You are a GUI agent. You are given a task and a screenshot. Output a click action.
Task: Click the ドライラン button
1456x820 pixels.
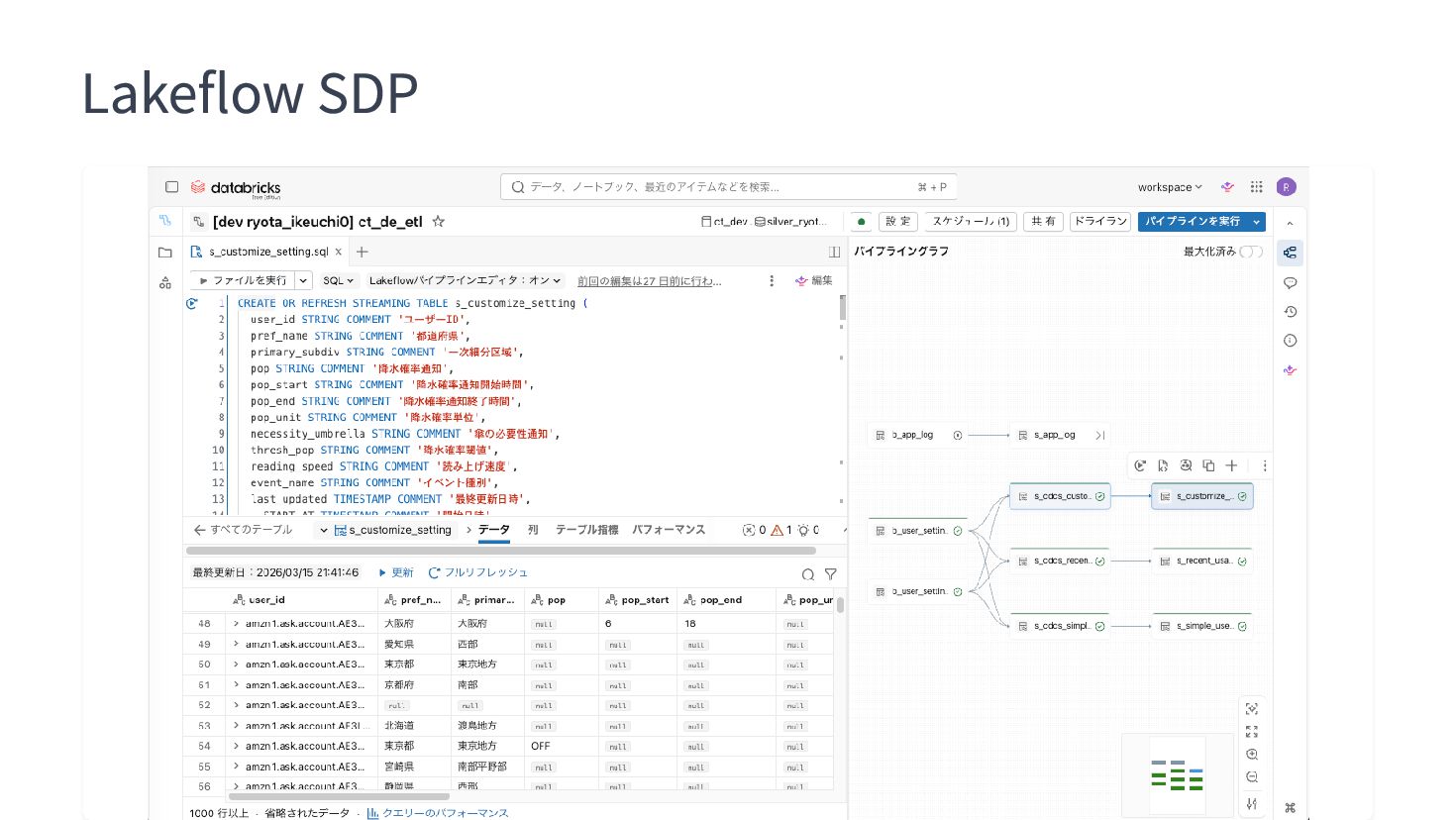(1100, 222)
